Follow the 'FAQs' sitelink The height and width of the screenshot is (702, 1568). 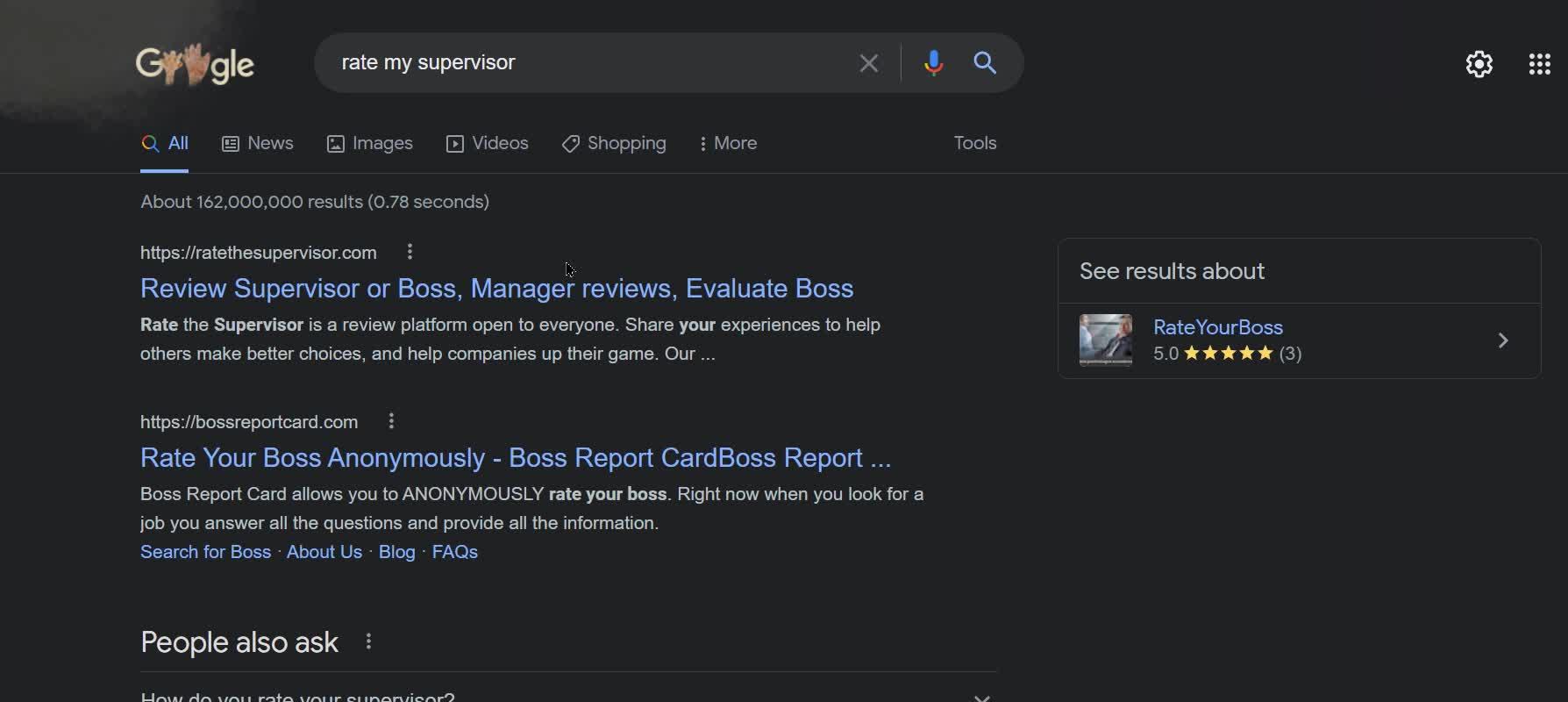tap(455, 552)
